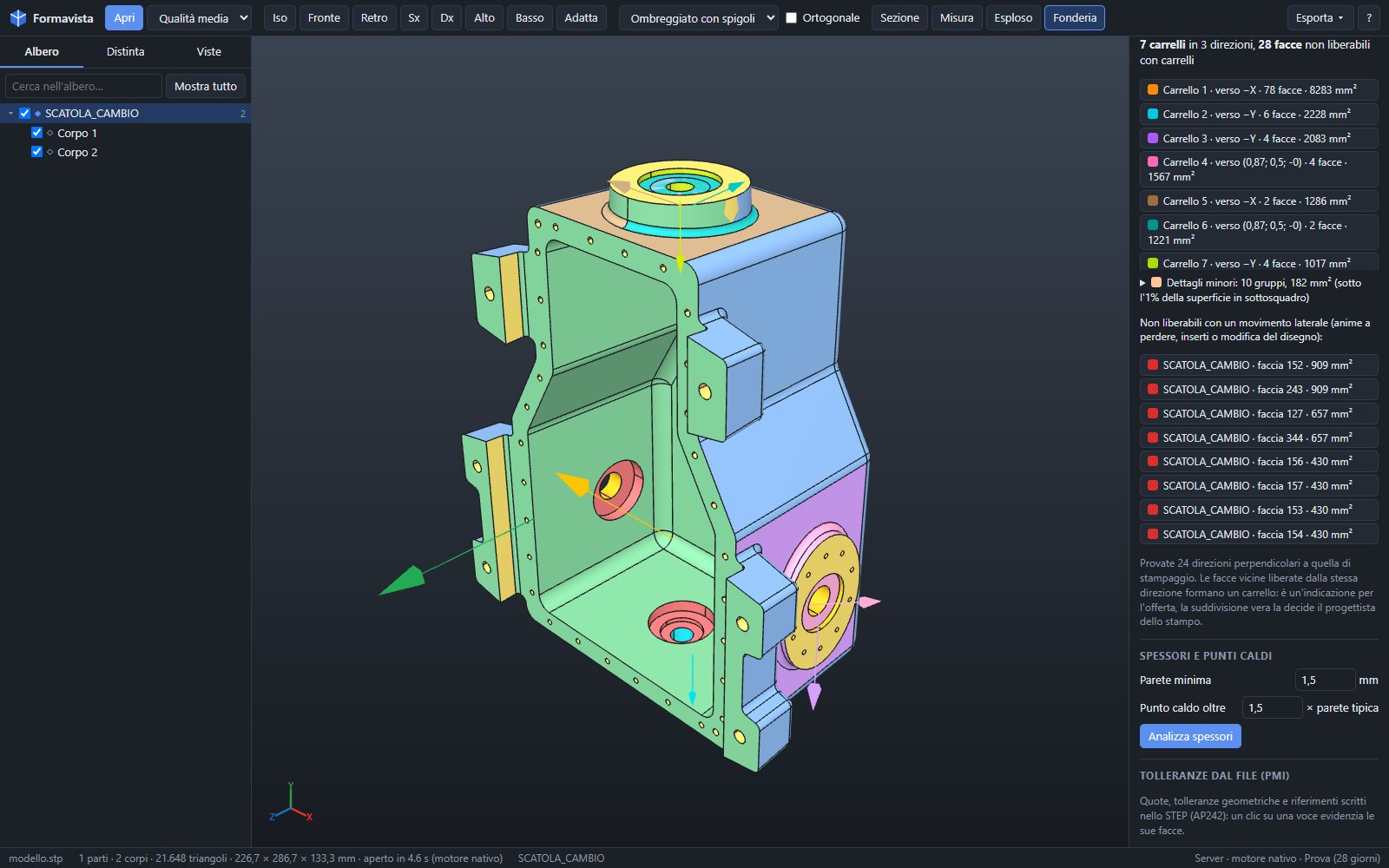This screenshot has width=1389, height=868.
Task: Click the Formavista logo icon
Action: point(17,18)
